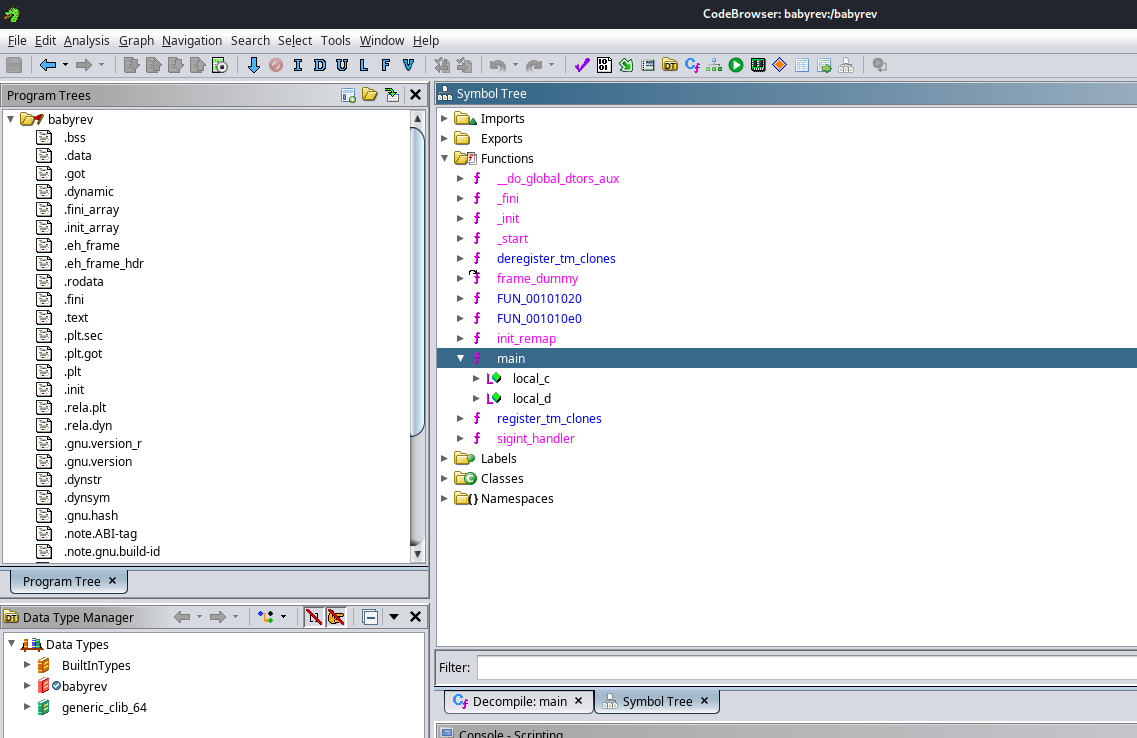The height and width of the screenshot is (738, 1137).
Task: Click the Disassemble down-arrow toolbar icon
Action: [x=253, y=65]
